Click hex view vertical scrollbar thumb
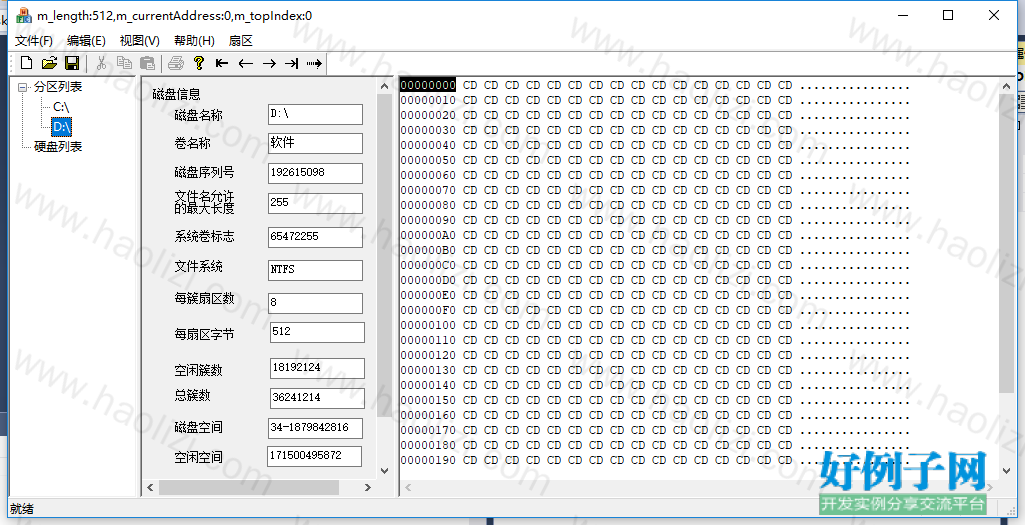 pyautogui.click(x=1007, y=244)
